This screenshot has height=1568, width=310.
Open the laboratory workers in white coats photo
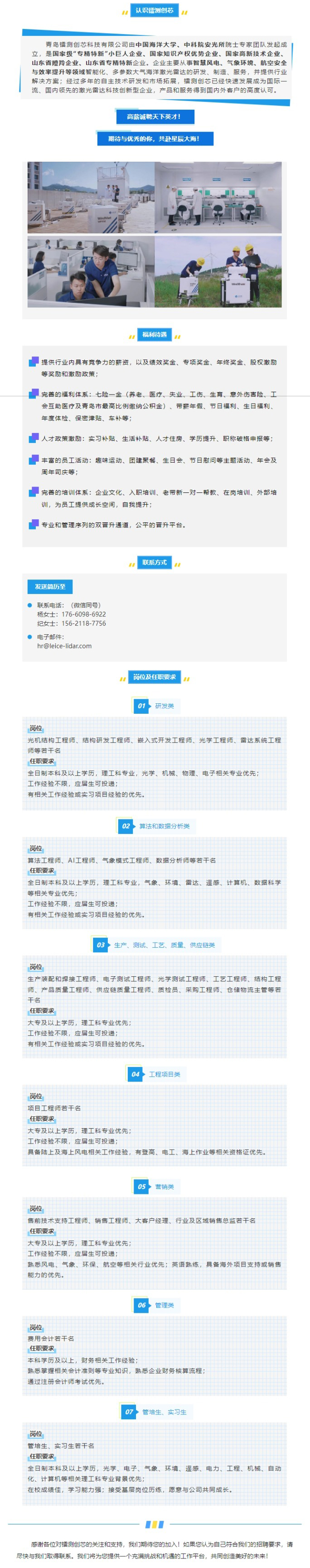(218, 197)
